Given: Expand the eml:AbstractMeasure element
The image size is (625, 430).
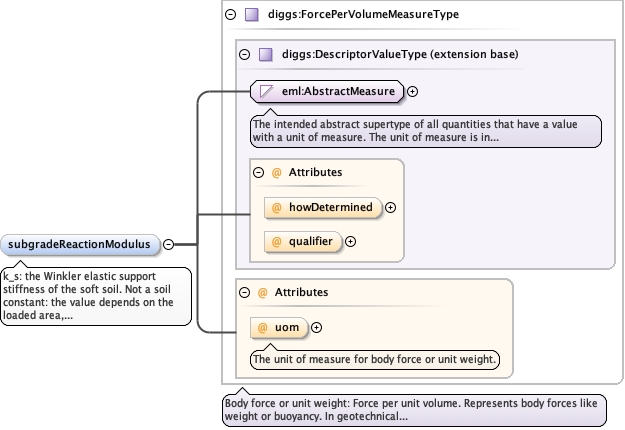Looking at the screenshot, I should [x=413, y=91].
